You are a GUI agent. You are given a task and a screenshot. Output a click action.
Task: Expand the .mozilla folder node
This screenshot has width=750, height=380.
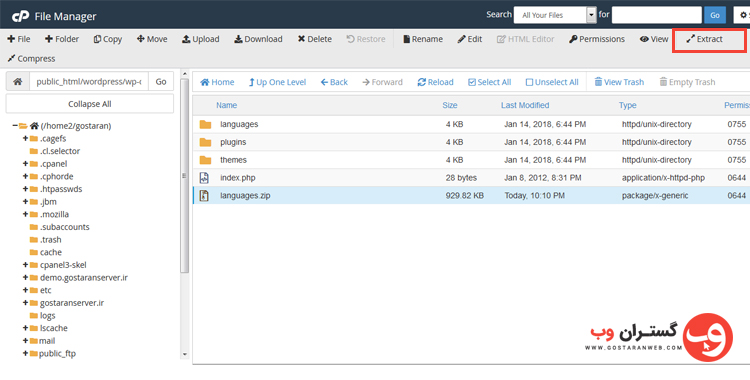coord(25,214)
